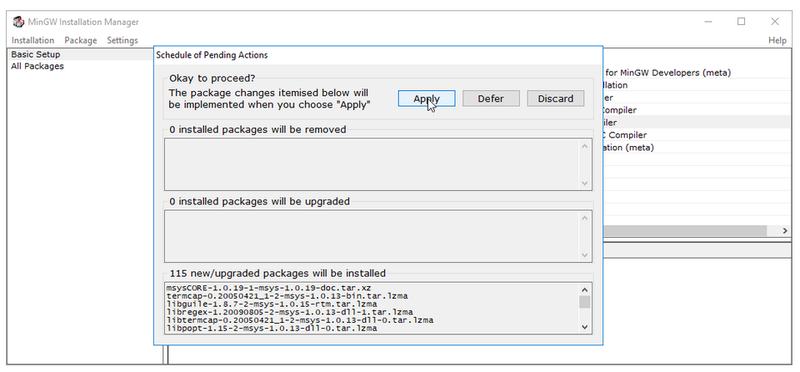Select Basic Setup in the left pane
The height and width of the screenshot is (372, 800).
point(36,55)
